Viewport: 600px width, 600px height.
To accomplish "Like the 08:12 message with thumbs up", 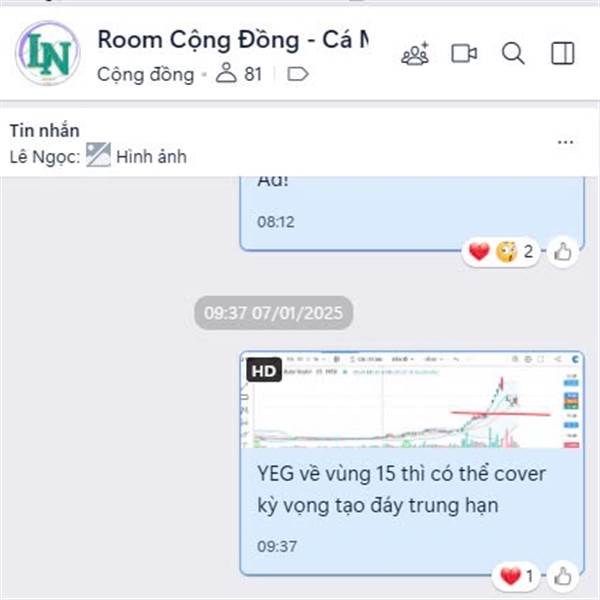I will pyautogui.click(x=562, y=252).
